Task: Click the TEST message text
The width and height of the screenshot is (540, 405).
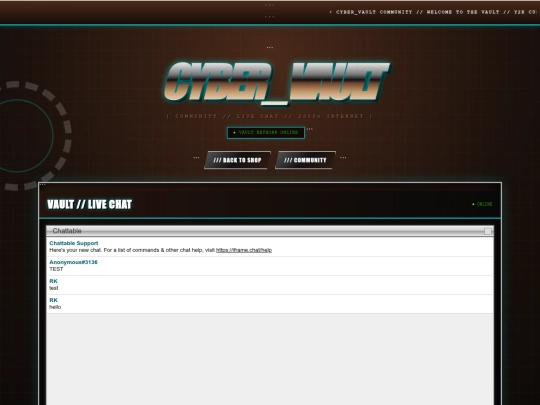Action: click(x=56, y=269)
